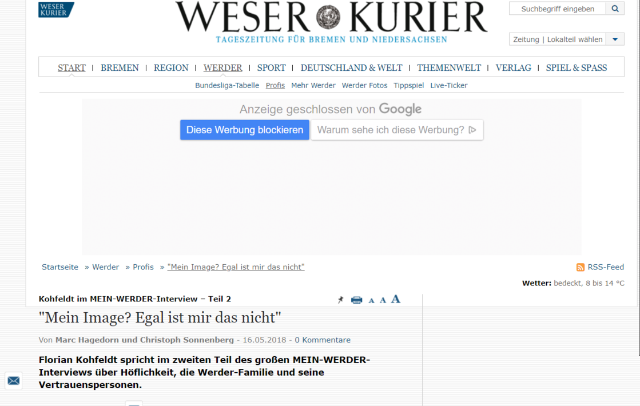Click the Wetter bedeckt weather text

(573, 283)
